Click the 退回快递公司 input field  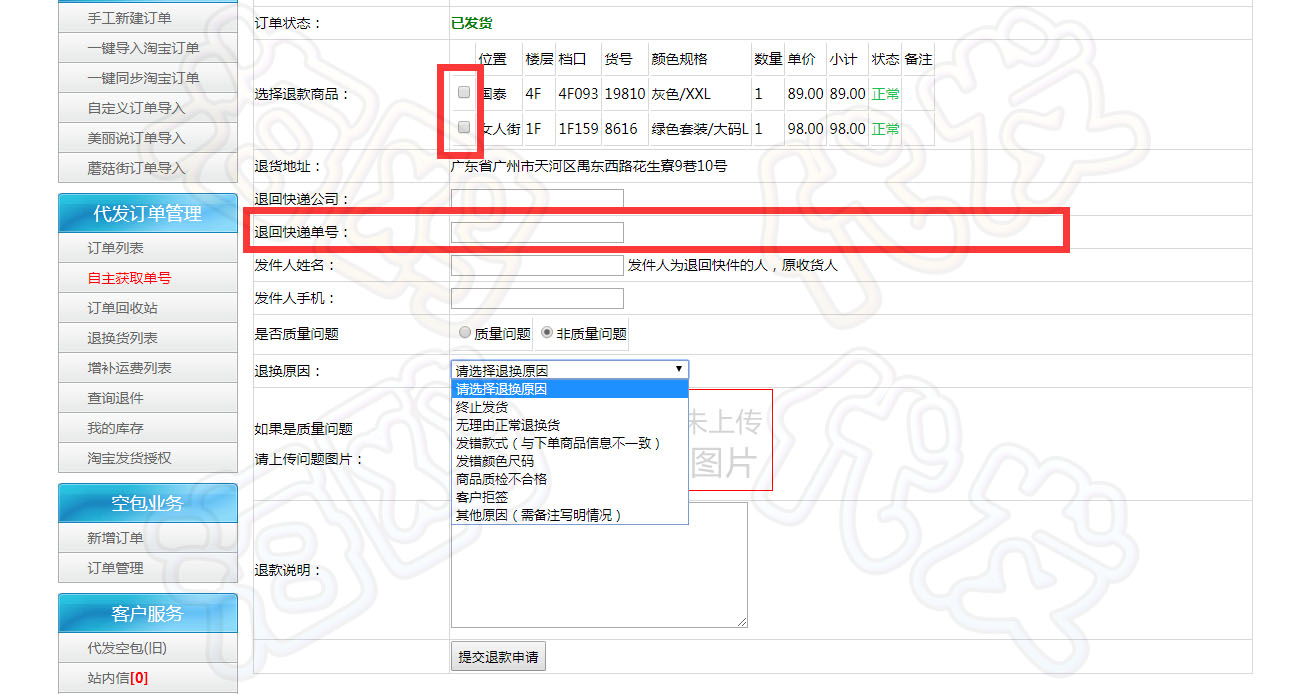tap(537, 199)
